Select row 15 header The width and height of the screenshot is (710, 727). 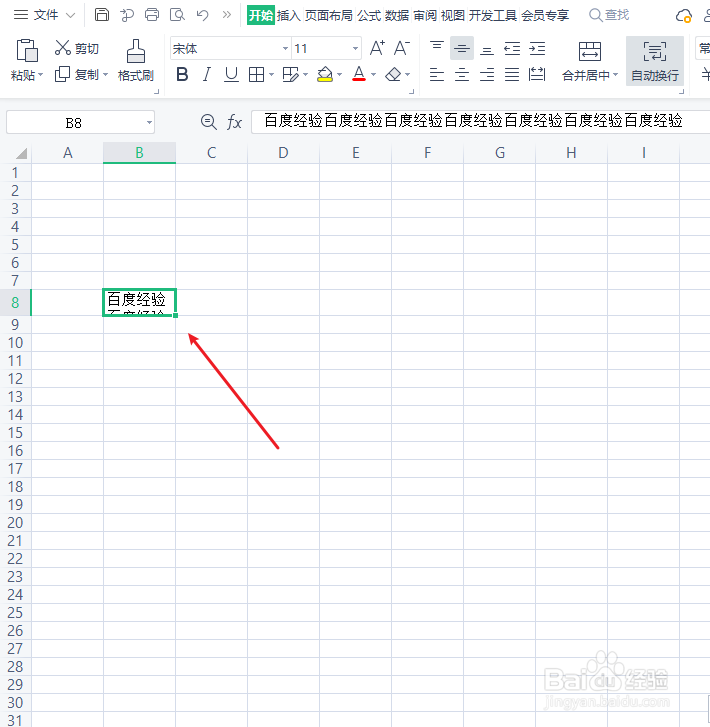(15, 433)
